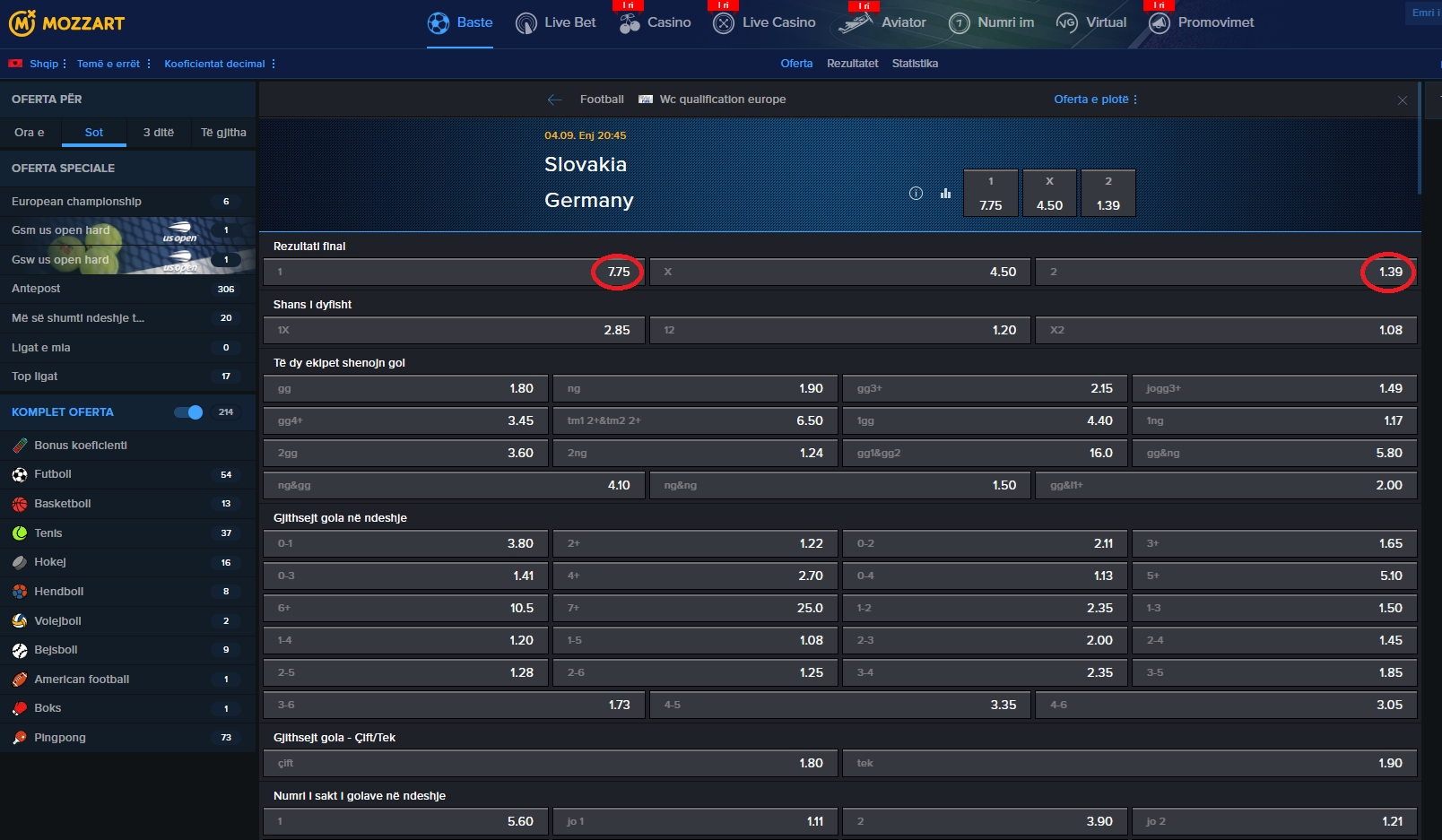Pick header odds X at 4.50
The height and width of the screenshot is (840, 1442).
click(x=1049, y=194)
